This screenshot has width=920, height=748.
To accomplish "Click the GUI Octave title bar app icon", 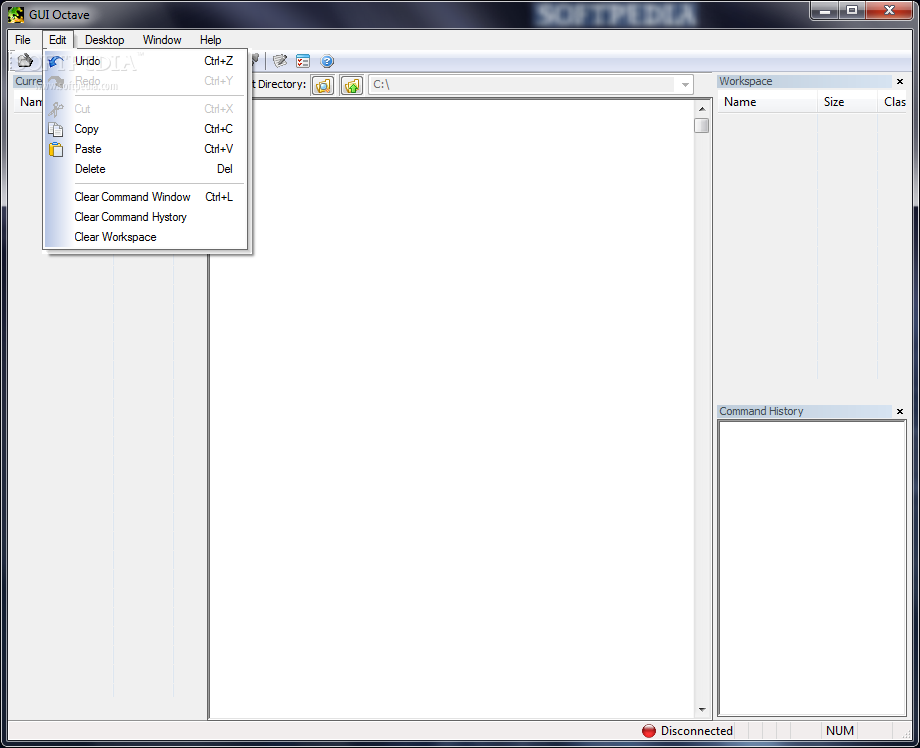I will click(16, 15).
